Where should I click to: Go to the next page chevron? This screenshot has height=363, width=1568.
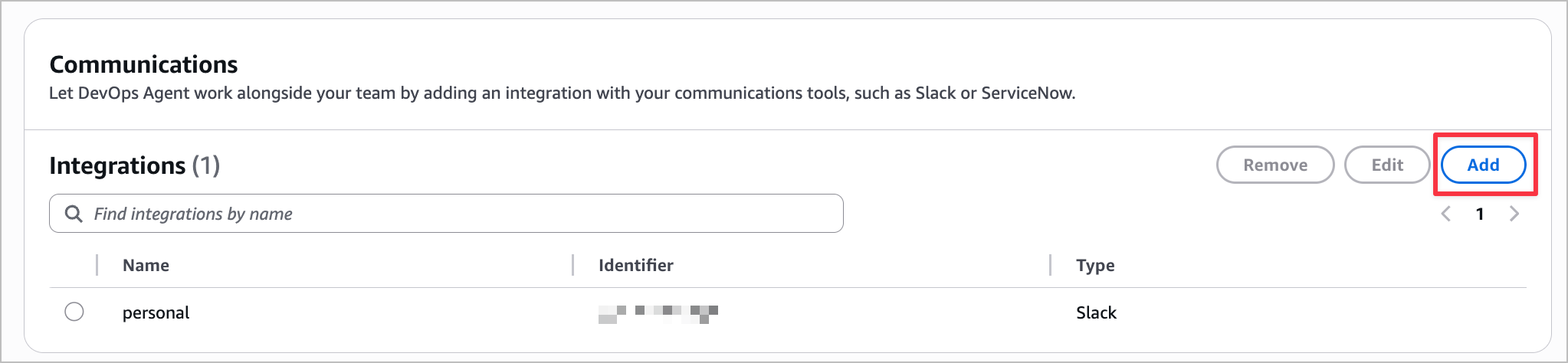point(1514,214)
